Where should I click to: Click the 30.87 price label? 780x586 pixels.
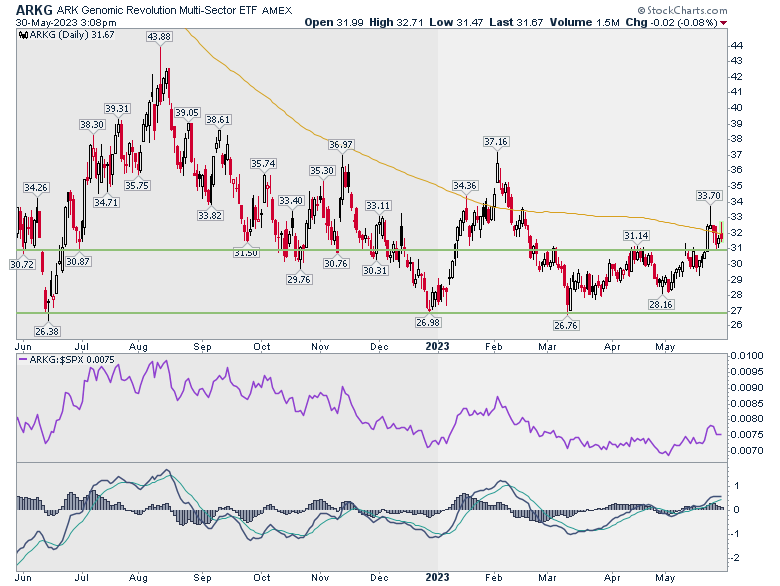pyautogui.click(x=78, y=261)
